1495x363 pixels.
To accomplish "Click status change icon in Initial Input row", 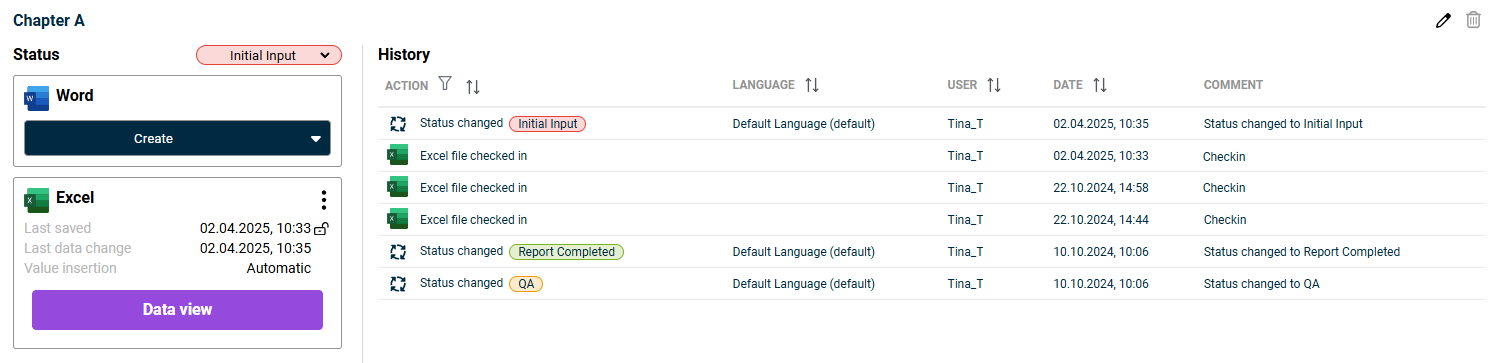I will pos(398,124).
